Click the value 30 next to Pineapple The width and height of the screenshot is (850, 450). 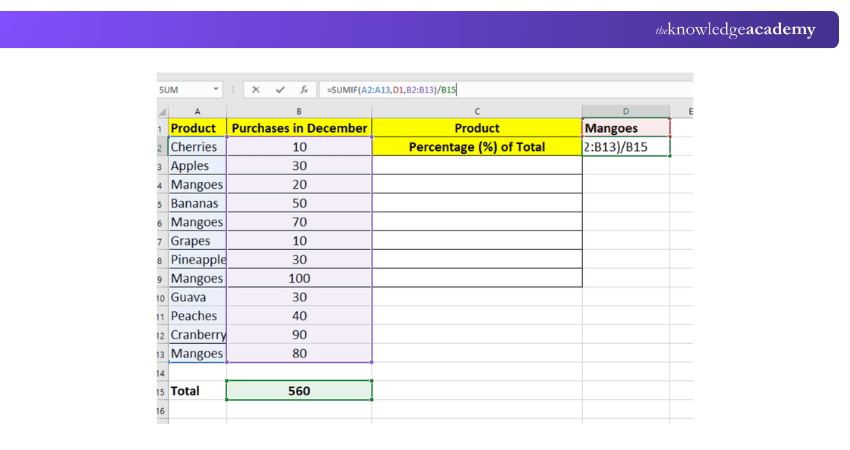(x=299, y=259)
